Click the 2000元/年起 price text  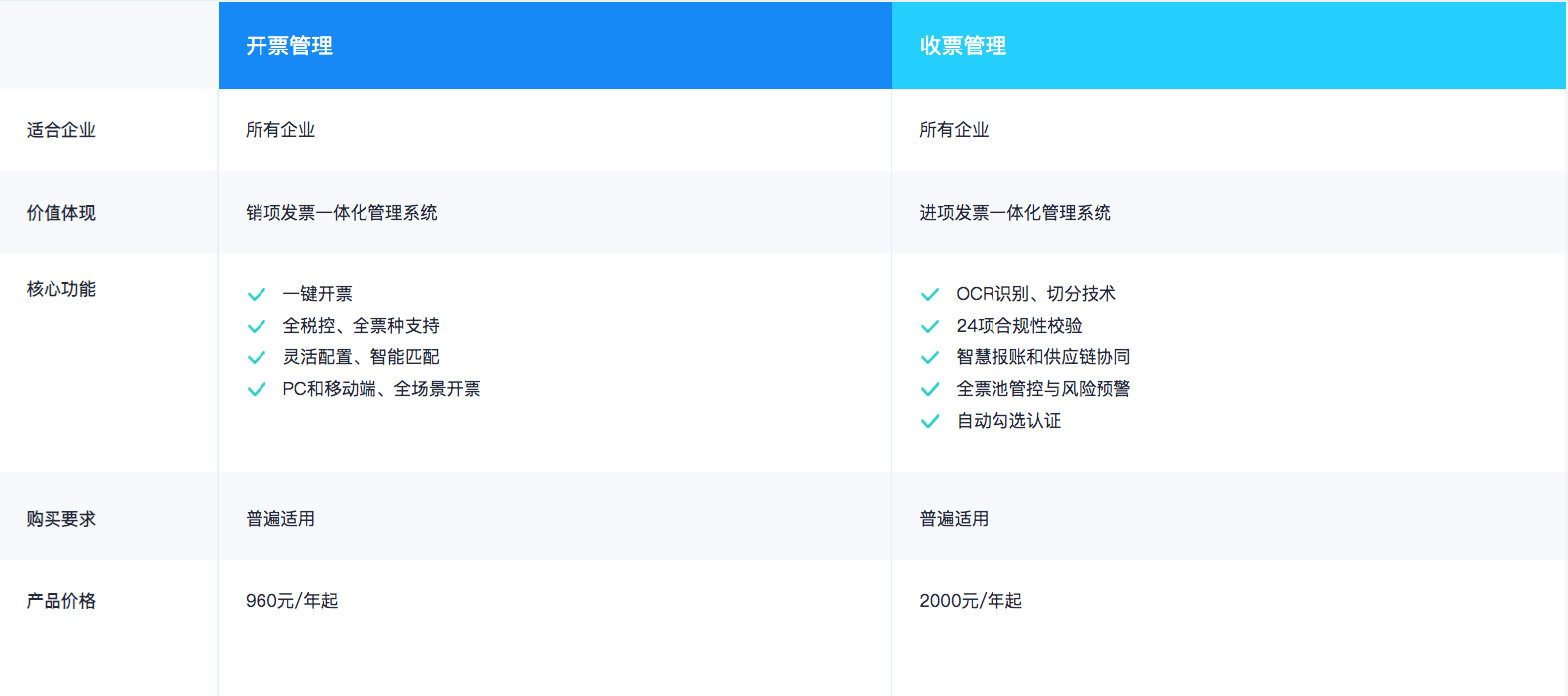[971, 601]
